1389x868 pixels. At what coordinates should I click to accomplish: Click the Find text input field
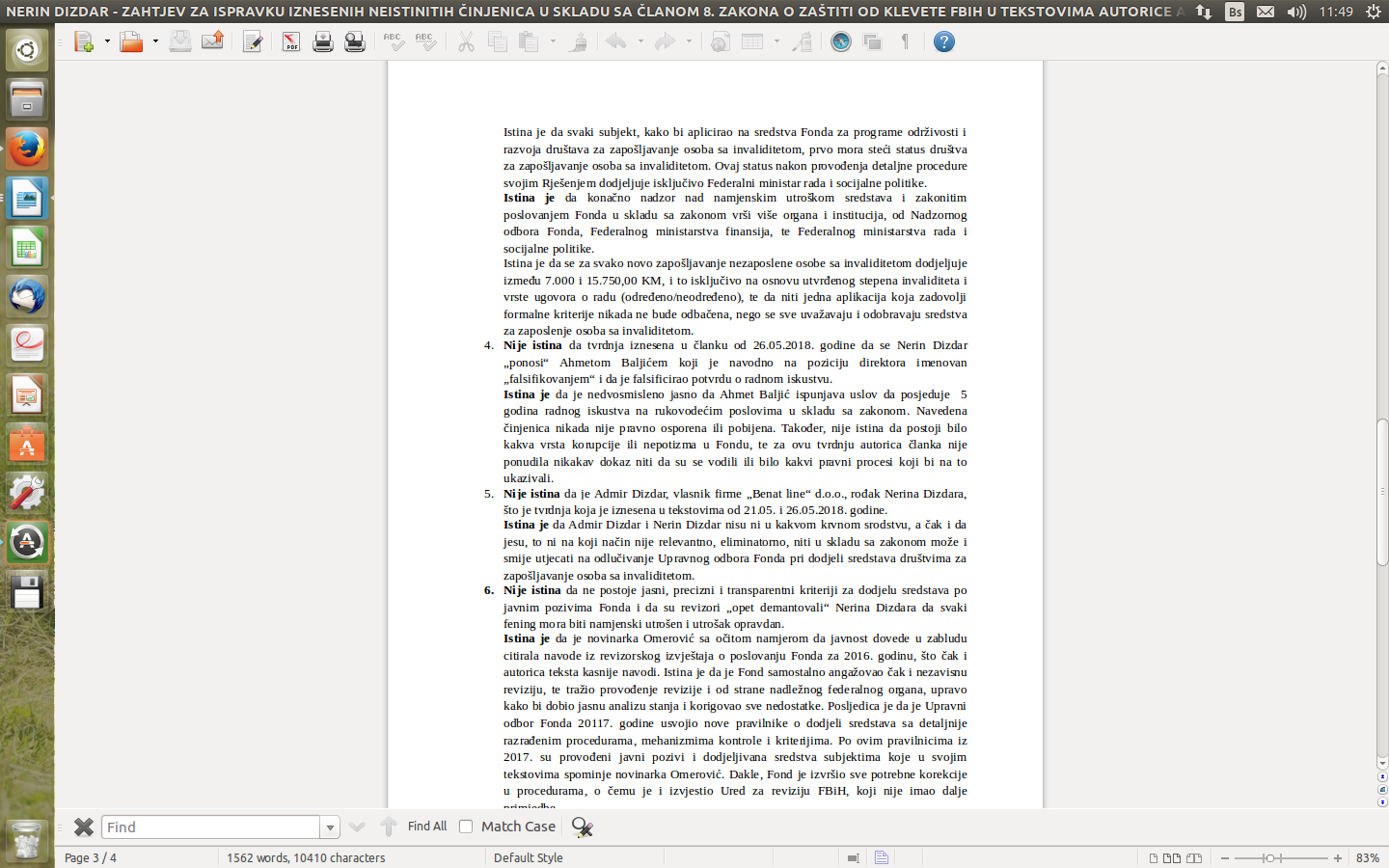(x=210, y=827)
